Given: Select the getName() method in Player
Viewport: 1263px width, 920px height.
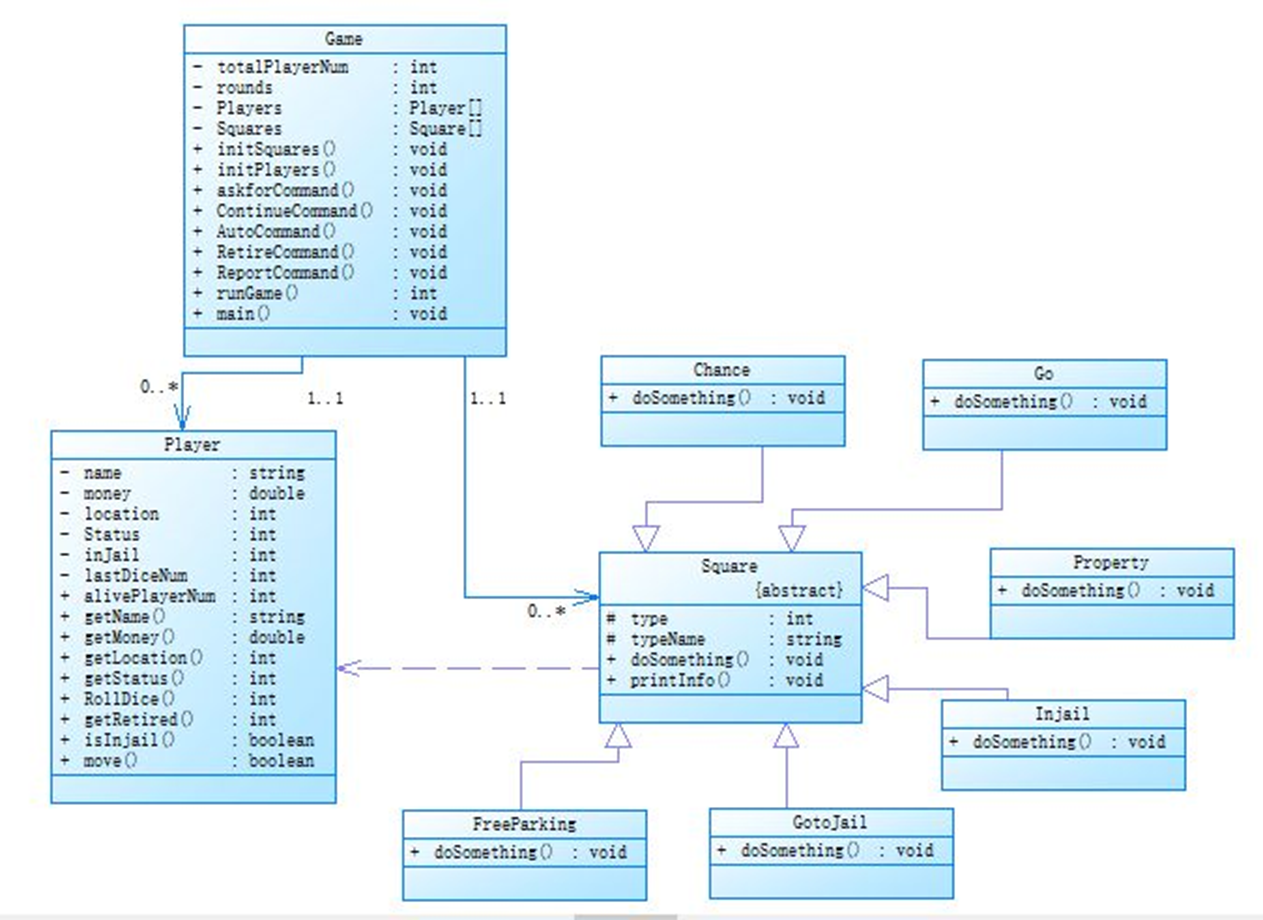Looking at the screenshot, I should 124,617.
